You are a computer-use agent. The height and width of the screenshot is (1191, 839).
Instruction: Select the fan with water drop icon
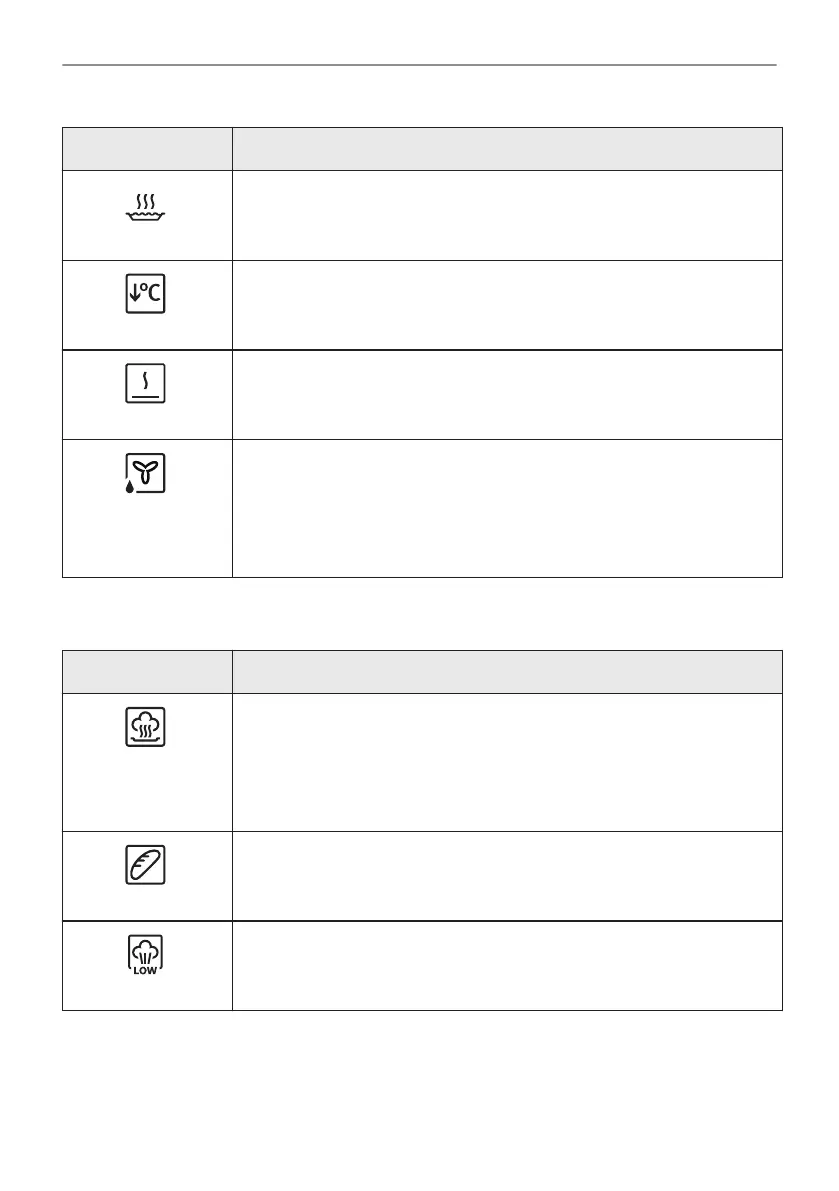[x=146, y=473]
